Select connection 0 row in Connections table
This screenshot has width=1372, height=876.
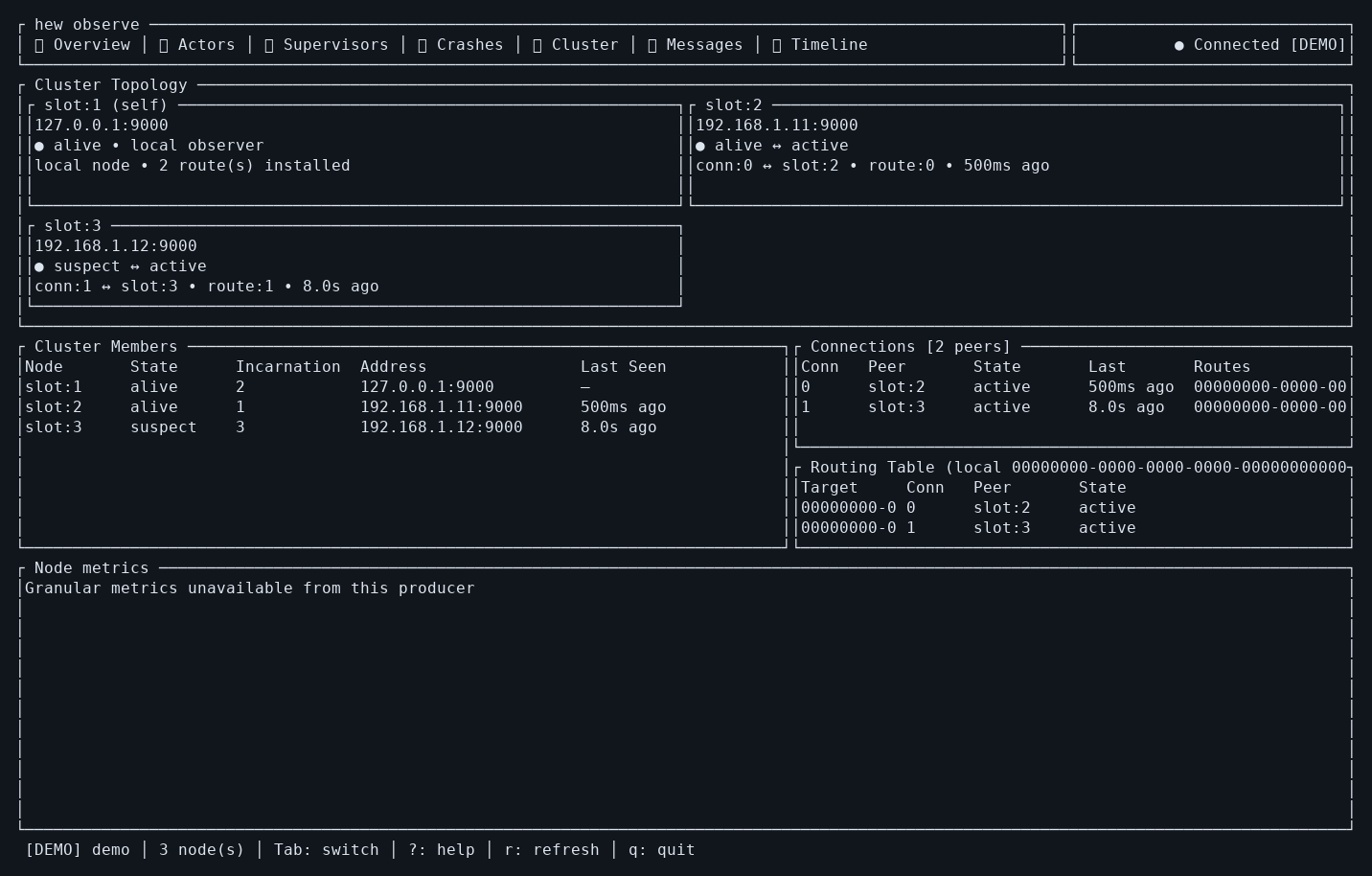(1074, 387)
